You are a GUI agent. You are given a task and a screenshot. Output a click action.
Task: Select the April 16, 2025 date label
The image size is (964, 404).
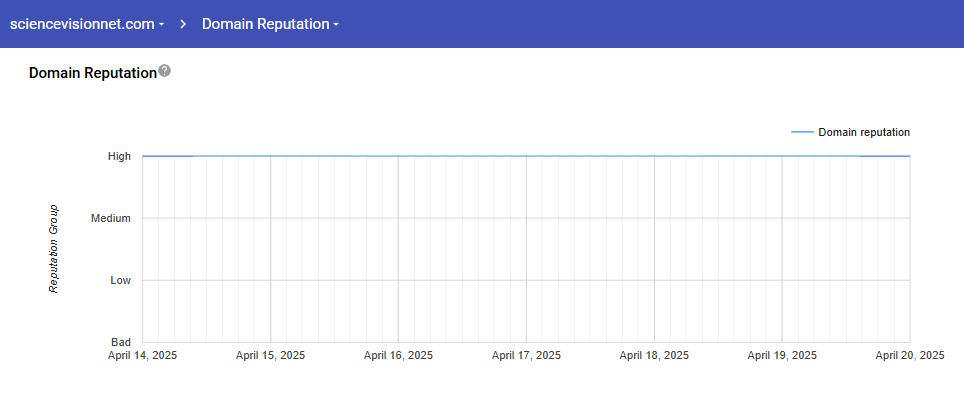pos(398,355)
